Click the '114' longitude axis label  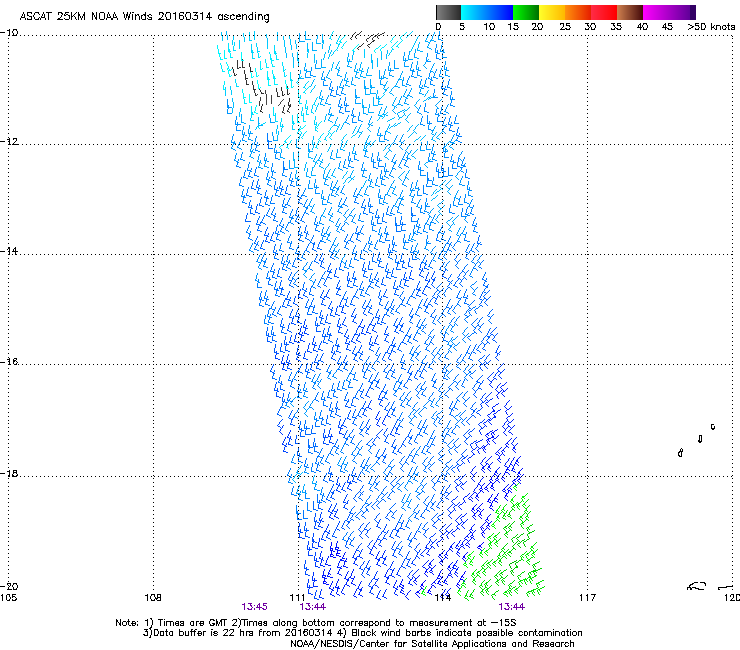[x=442, y=598]
